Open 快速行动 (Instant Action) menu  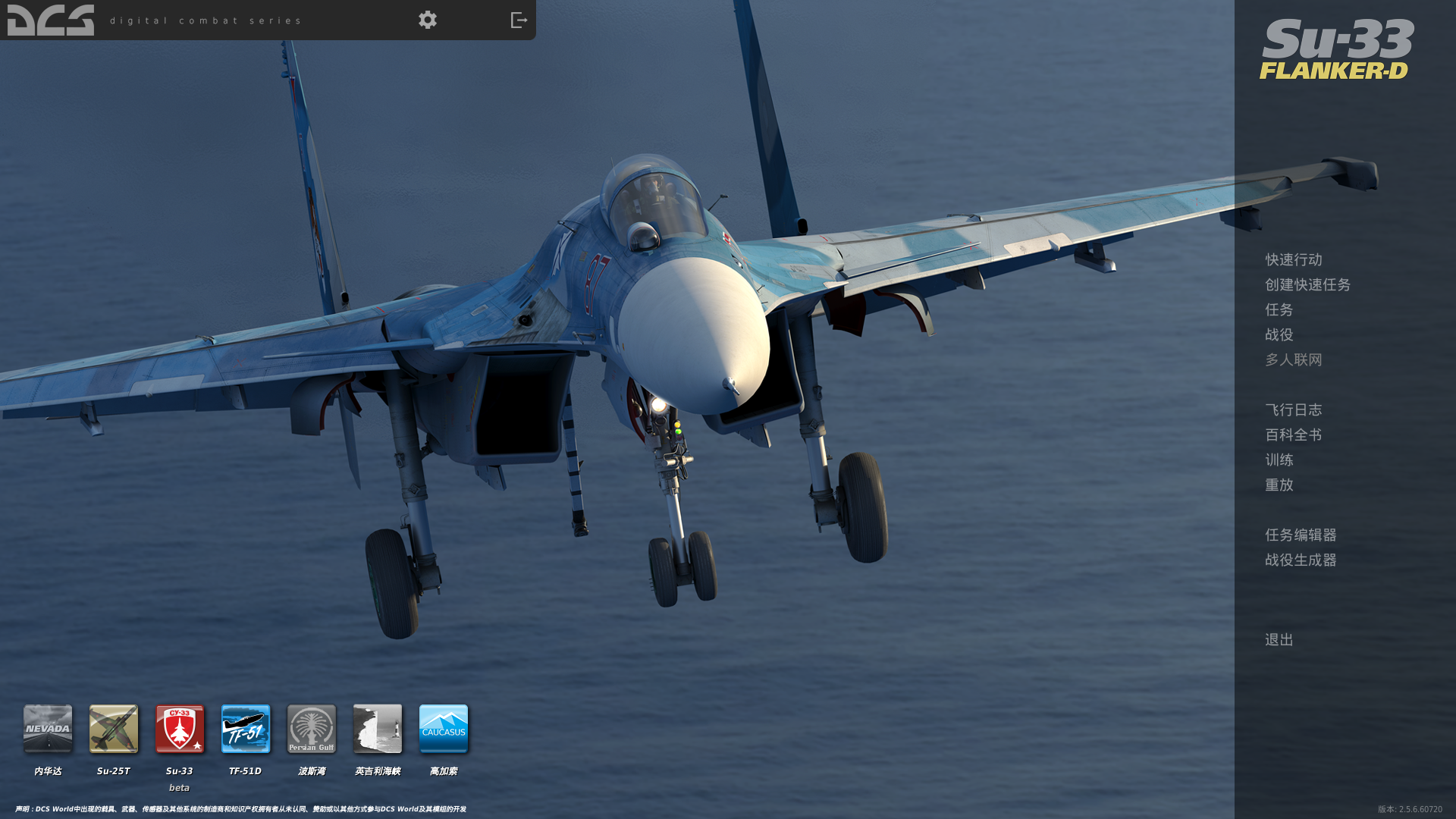(x=1294, y=260)
